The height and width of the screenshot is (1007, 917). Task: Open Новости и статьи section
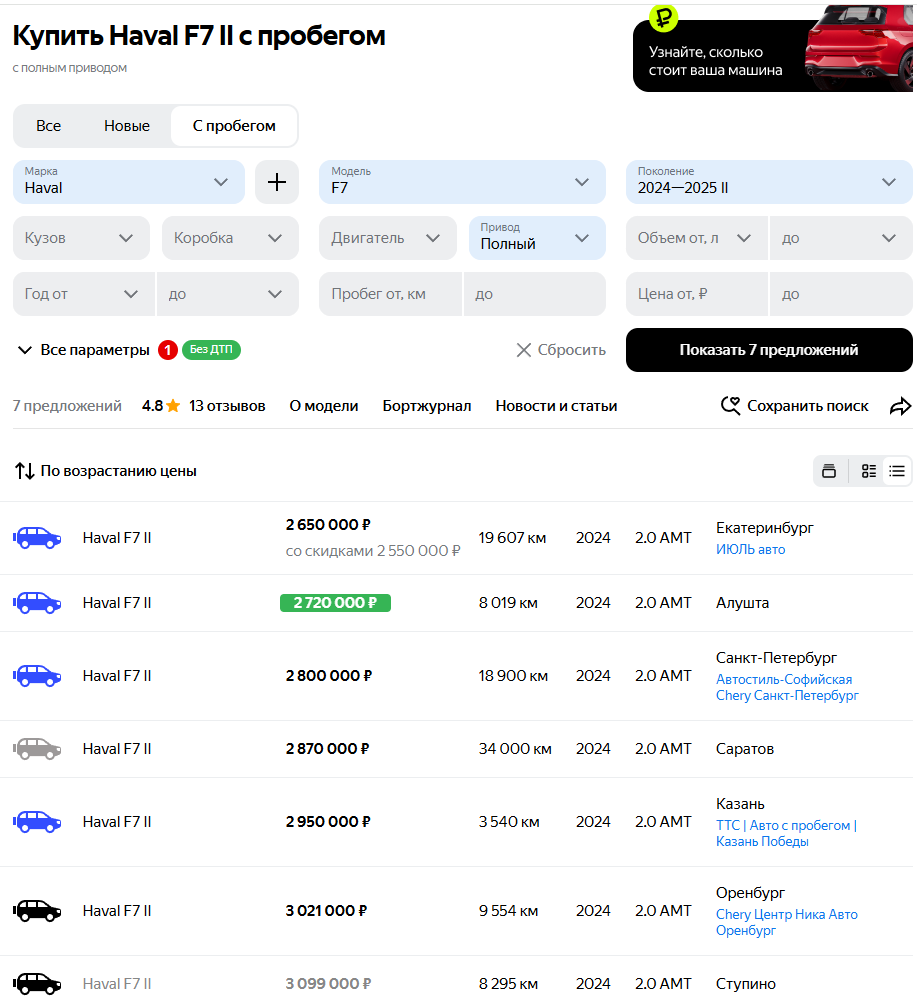556,406
